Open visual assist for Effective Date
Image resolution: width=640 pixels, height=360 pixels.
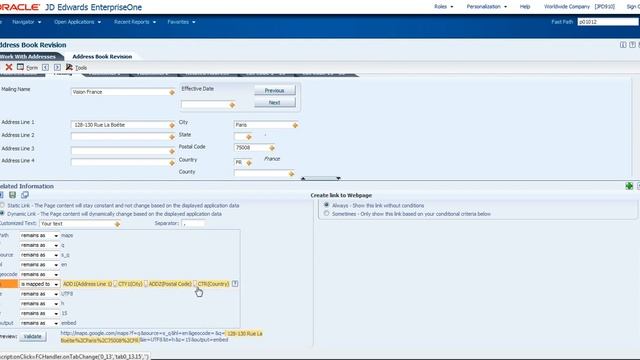(232, 105)
